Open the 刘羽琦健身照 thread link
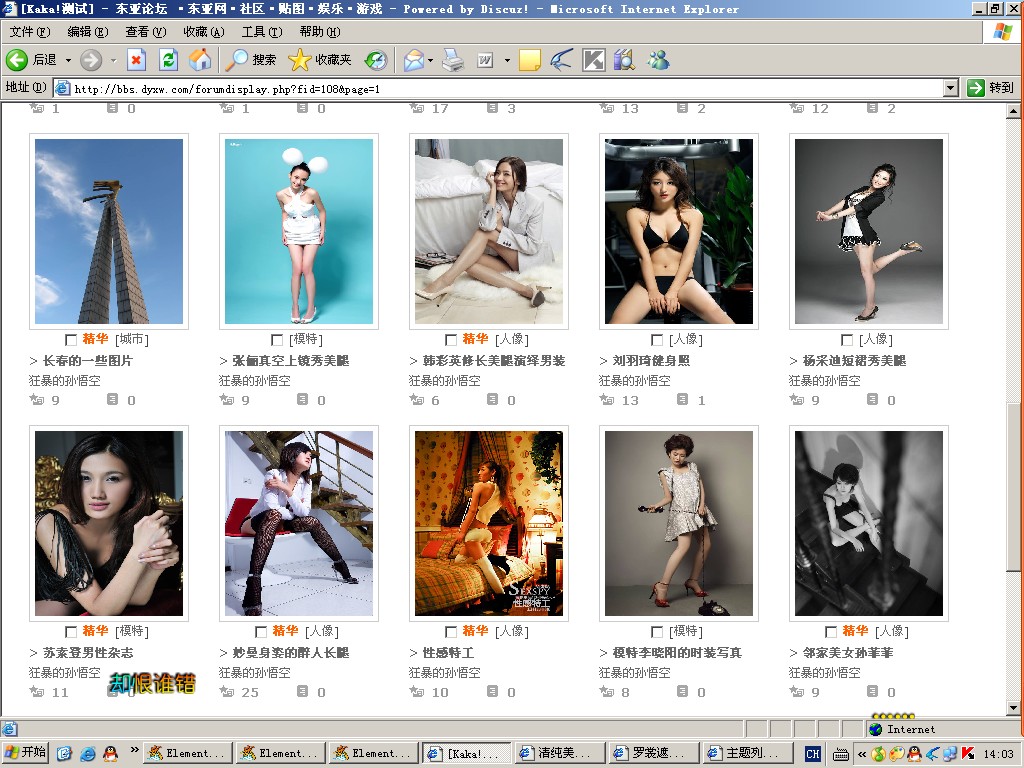 pyautogui.click(x=651, y=360)
